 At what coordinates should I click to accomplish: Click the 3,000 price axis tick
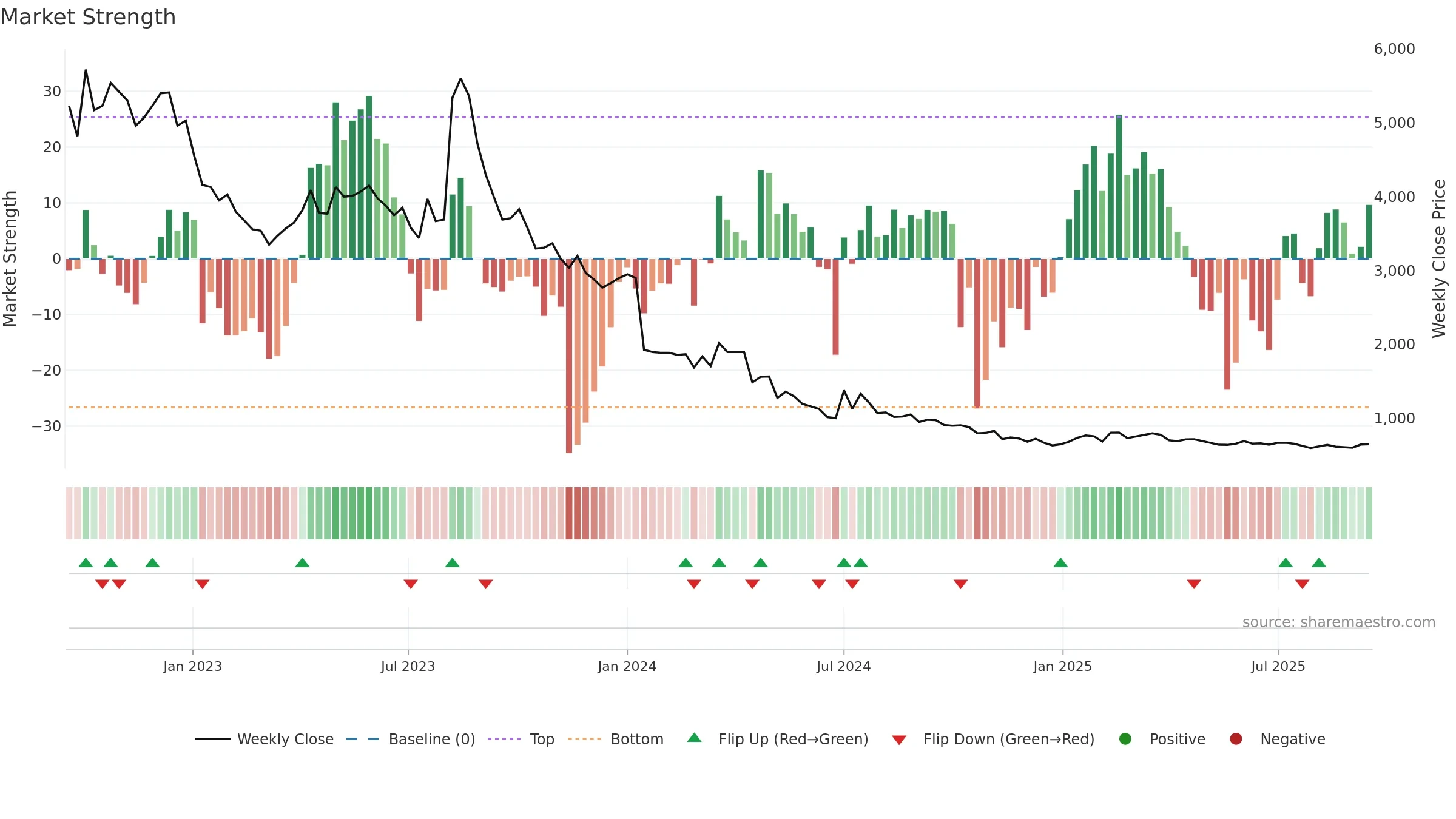[1394, 271]
